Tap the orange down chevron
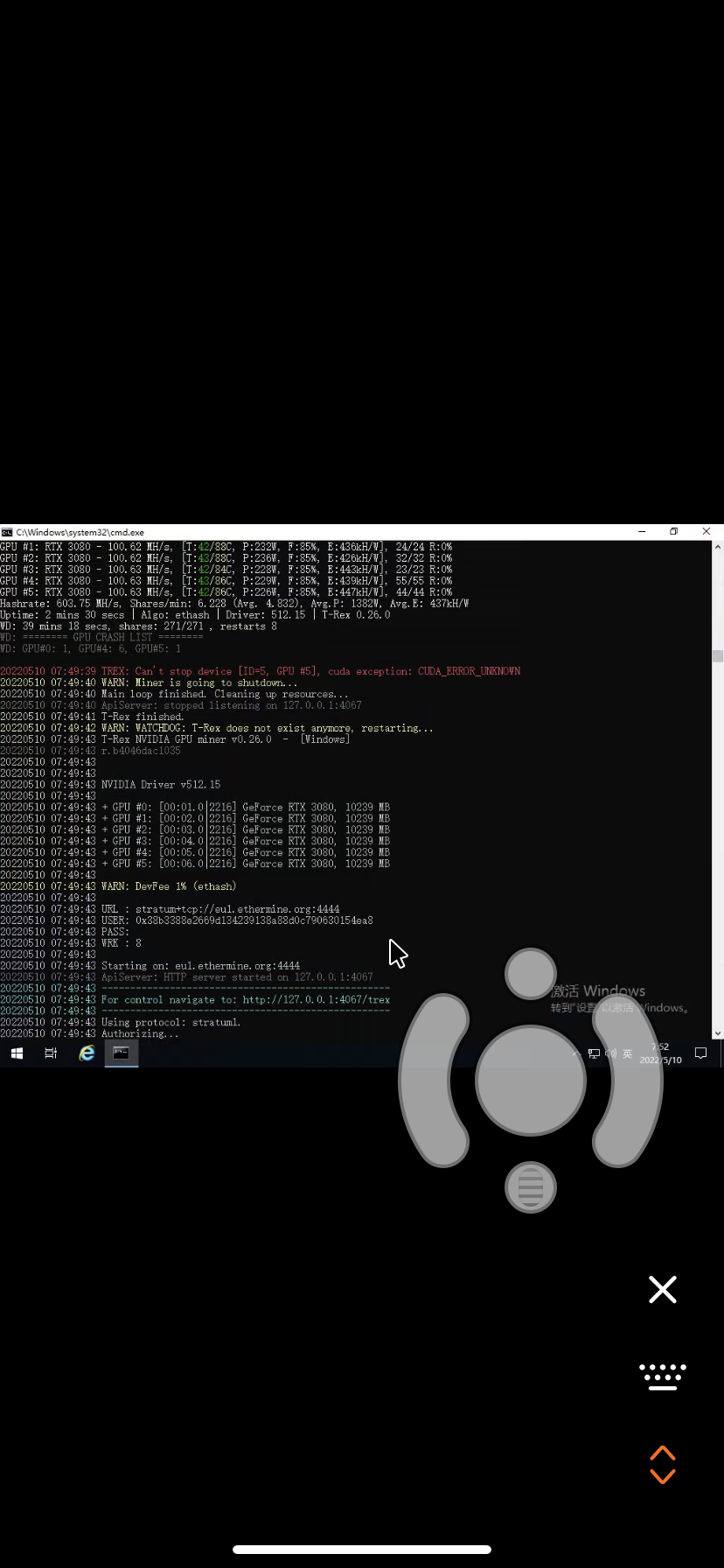 663,1475
